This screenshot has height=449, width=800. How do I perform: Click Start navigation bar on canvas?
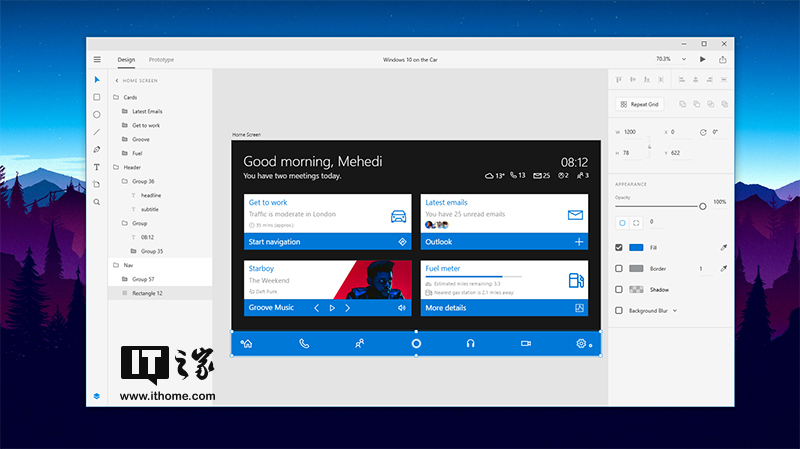[x=328, y=241]
